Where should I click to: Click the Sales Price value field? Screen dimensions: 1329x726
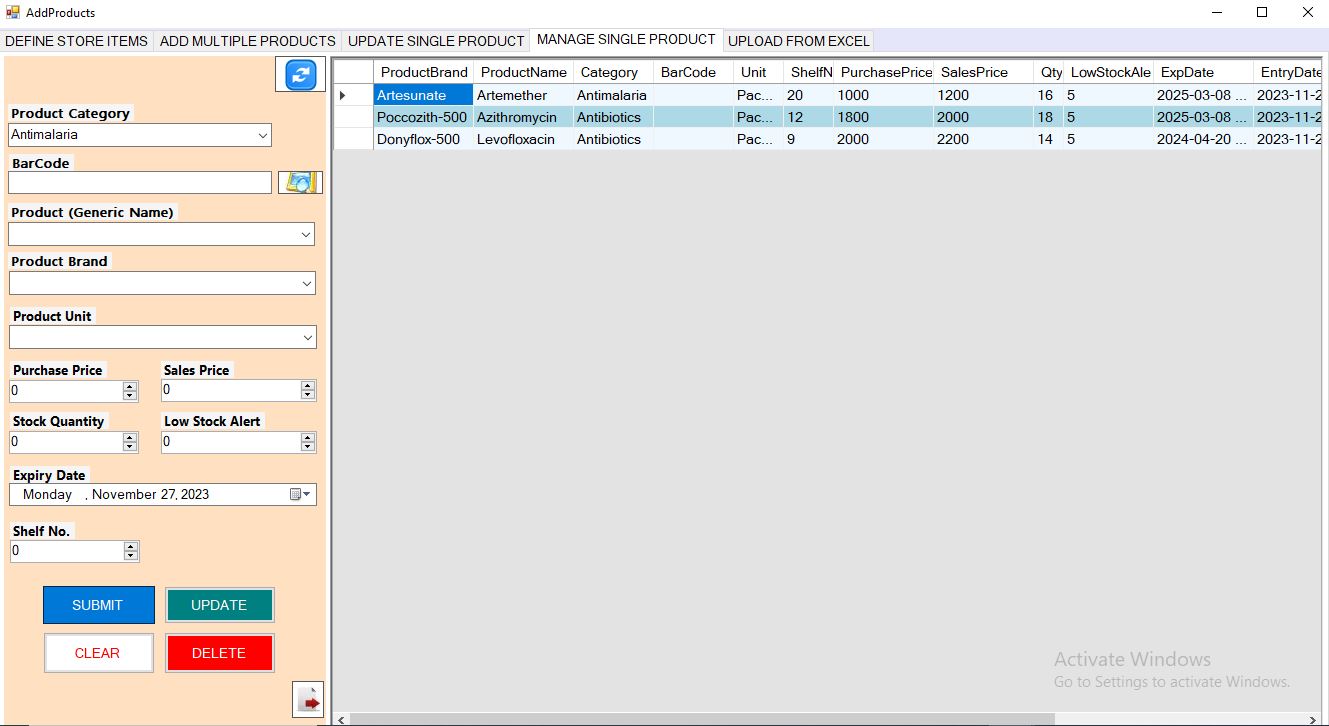click(230, 391)
